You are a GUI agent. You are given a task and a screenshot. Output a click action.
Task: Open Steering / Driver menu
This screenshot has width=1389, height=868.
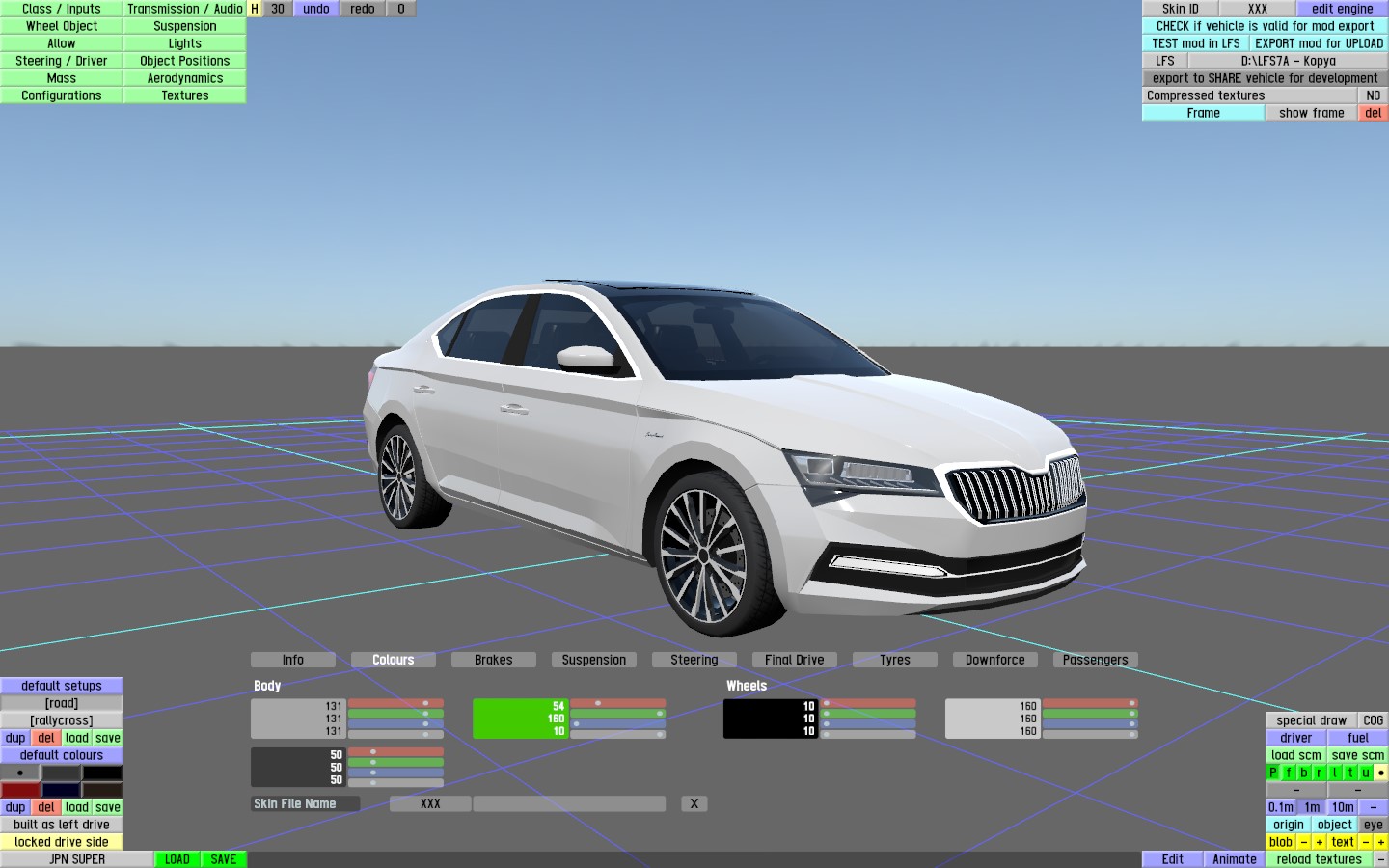tap(62, 61)
